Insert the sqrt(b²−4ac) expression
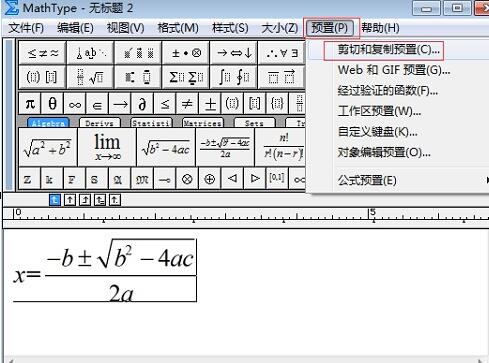This screenshot has height=363, width=489. pos(166,147)
